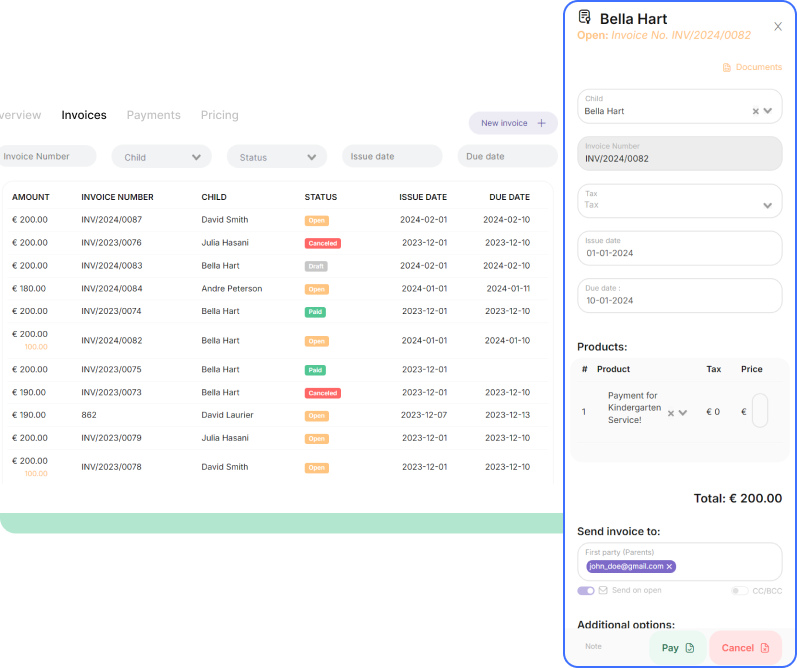Click the Issue date field 01-01-2024

tap(680, 248)
